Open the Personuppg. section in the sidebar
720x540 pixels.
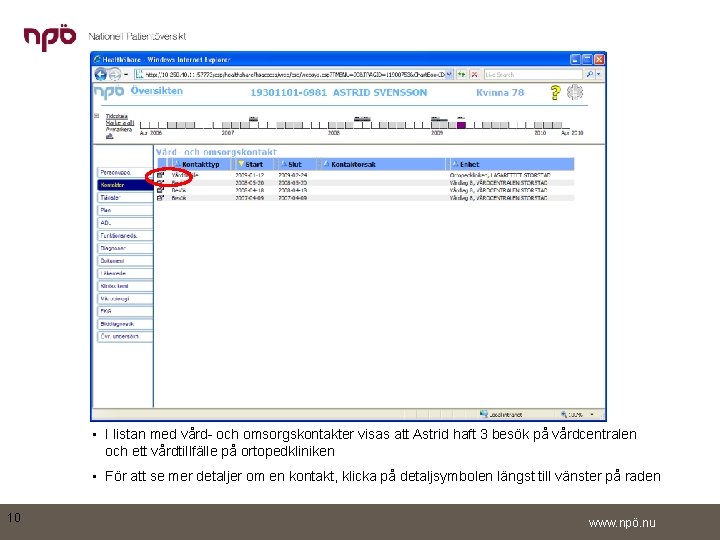pyautogui.click(x=124, y=172)
